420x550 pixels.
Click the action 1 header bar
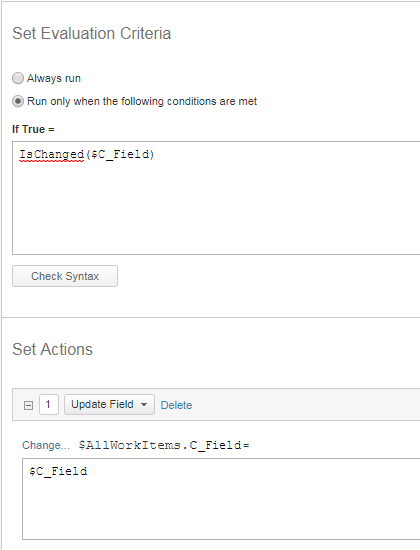coord(216,404)
